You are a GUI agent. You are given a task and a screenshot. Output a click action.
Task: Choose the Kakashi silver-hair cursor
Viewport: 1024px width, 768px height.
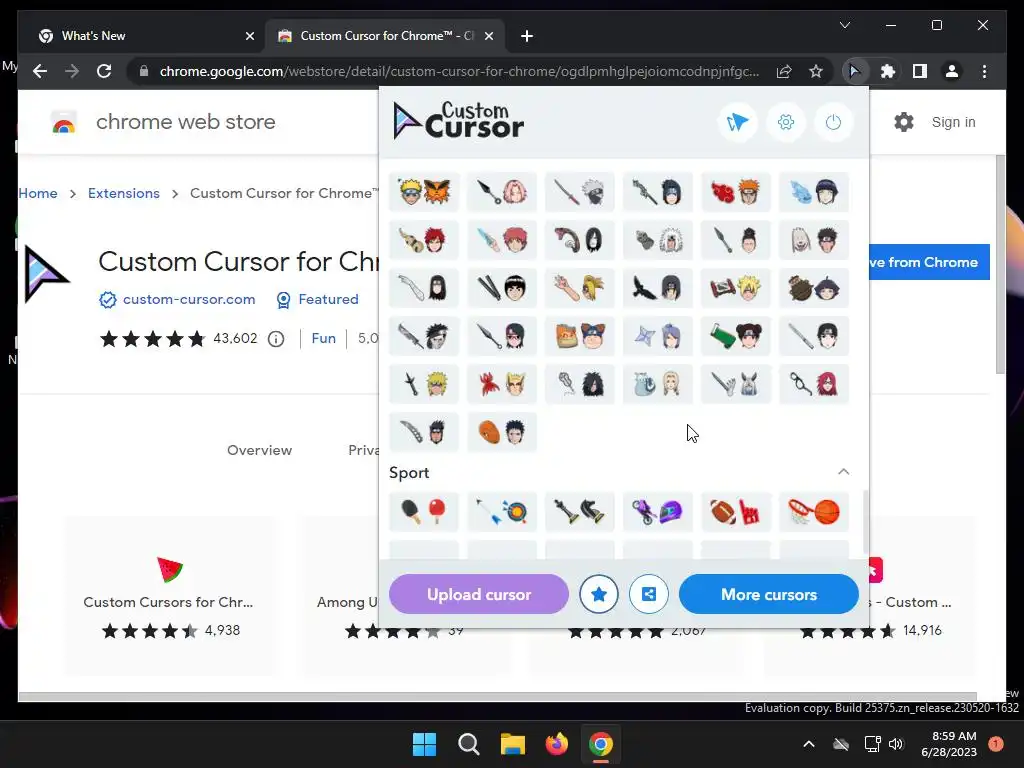pos(580,192)
